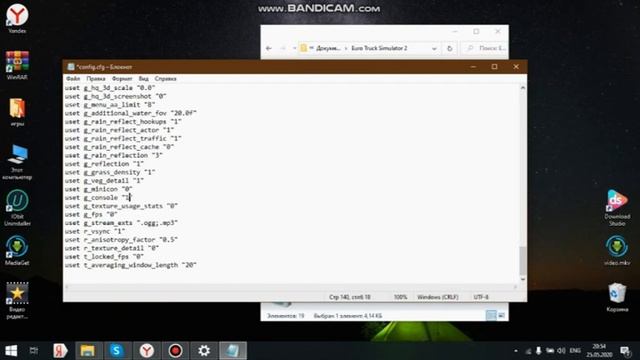Image resolution: width=640 pixels, height=360 pixels.
Task: Click the 100% zoom status entry
Action: [400, 297]
